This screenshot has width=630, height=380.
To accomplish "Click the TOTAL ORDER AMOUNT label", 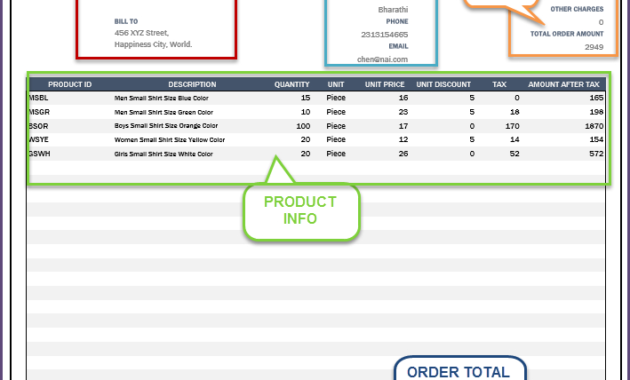I will pos(567,34).
